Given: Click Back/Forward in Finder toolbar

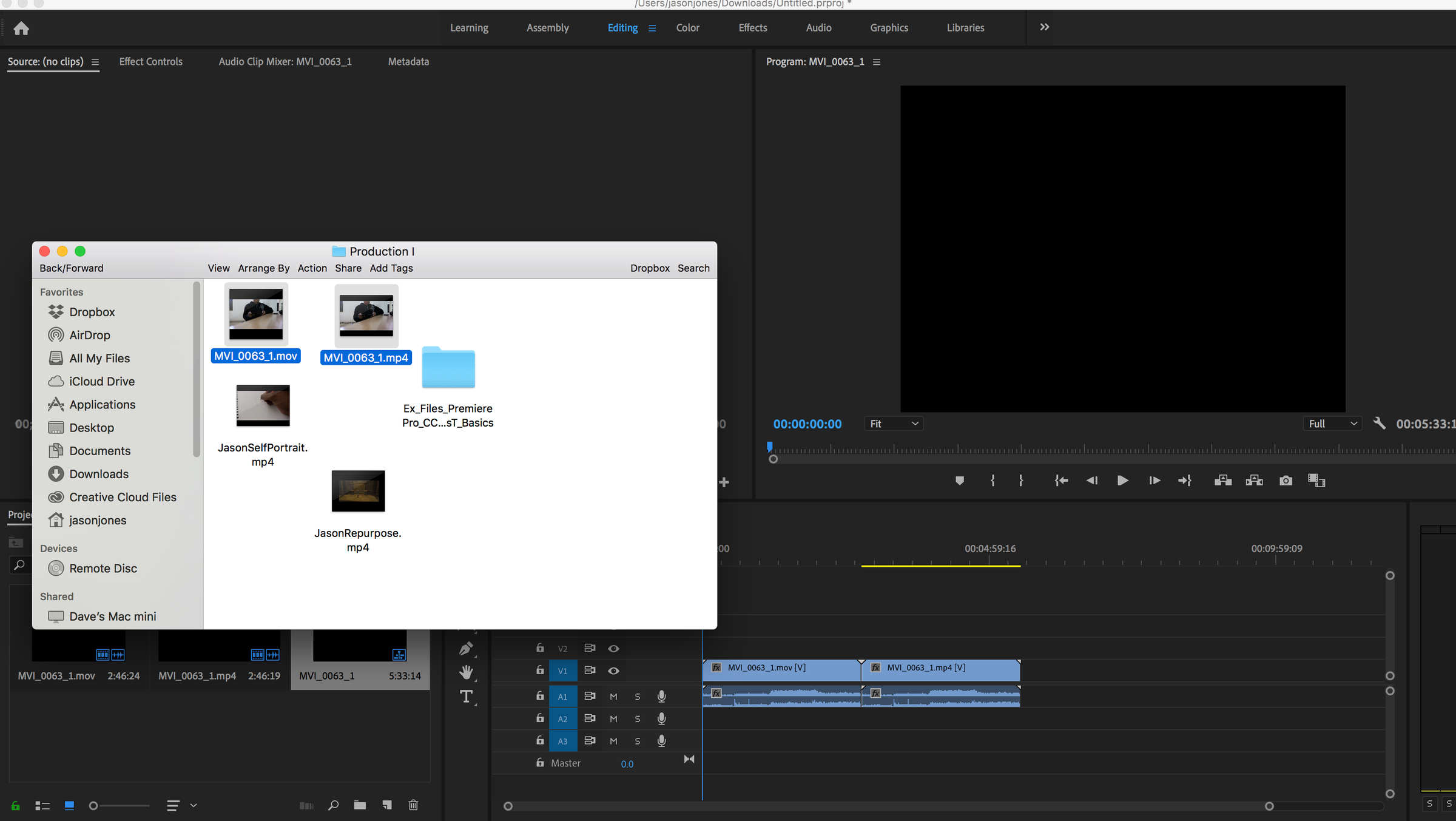Looking at the screenshot, I should coord(72,268).
